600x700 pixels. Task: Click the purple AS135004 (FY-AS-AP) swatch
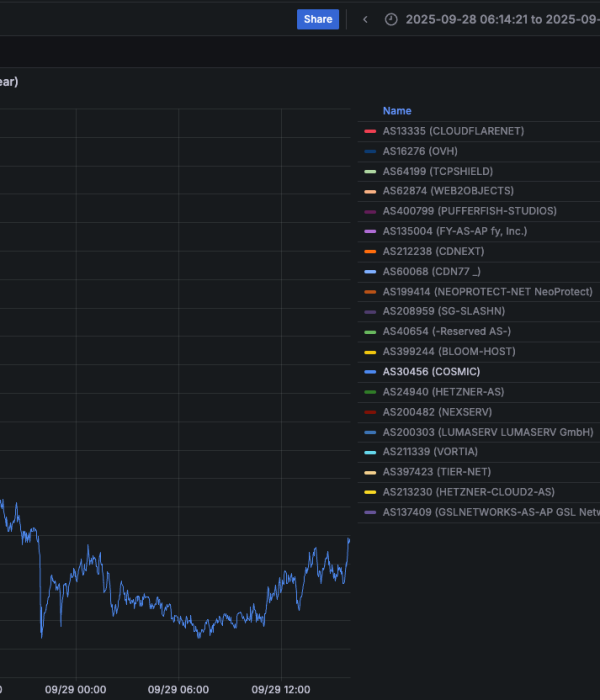pos(370,231)
